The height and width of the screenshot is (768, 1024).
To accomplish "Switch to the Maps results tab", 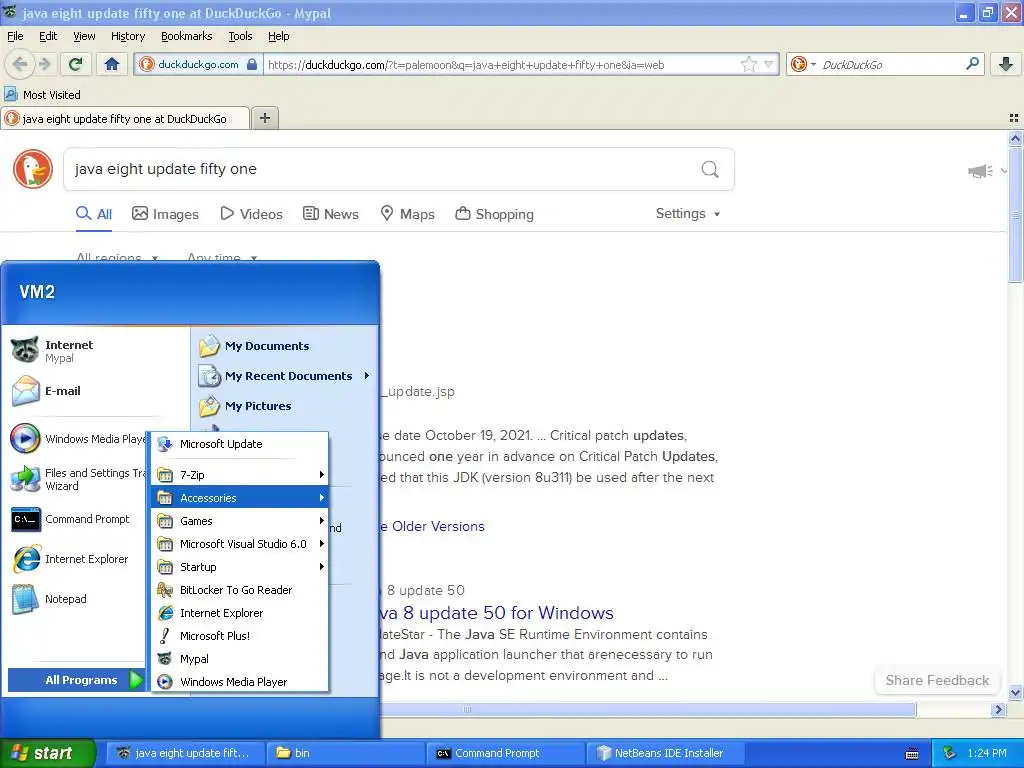I will click(x=408, y=214).
